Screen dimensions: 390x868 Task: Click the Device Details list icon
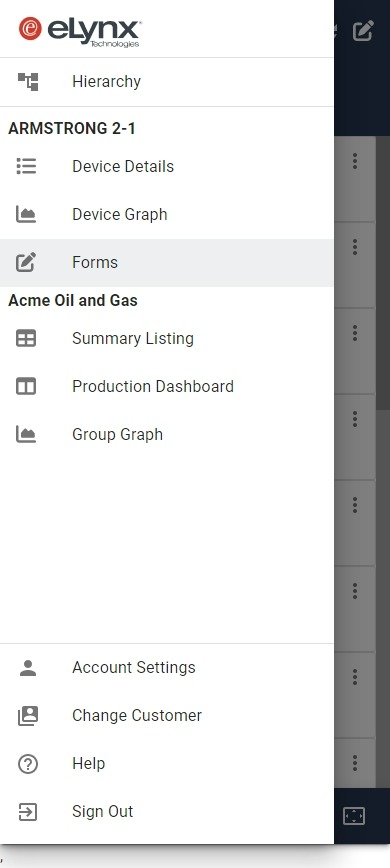pos(27,166)
